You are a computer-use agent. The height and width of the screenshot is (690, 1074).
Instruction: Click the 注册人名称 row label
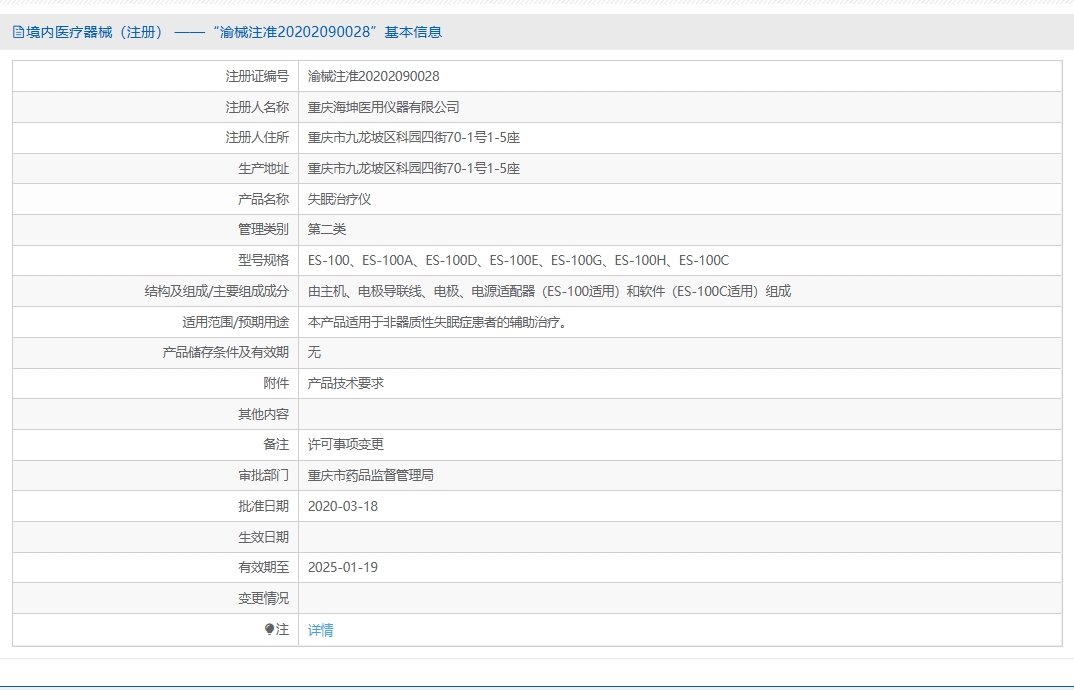258,107
